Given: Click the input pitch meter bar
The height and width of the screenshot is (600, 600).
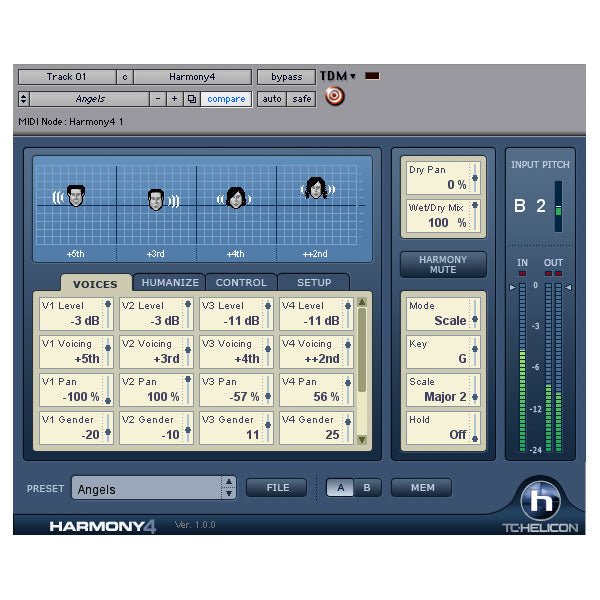Looking at the screenshot, I should coord(558,207).
